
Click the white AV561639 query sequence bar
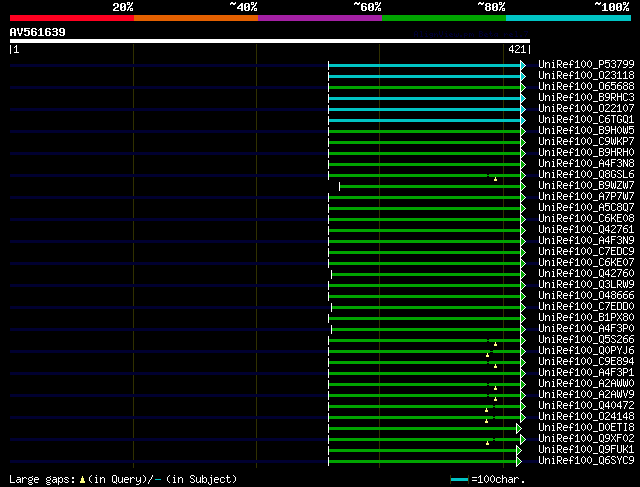(270, 41)
